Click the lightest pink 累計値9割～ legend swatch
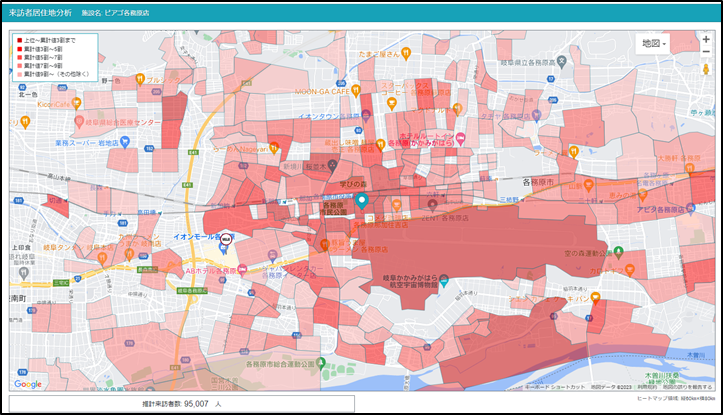This screenshot has height=415, width=723. (18, 75)
